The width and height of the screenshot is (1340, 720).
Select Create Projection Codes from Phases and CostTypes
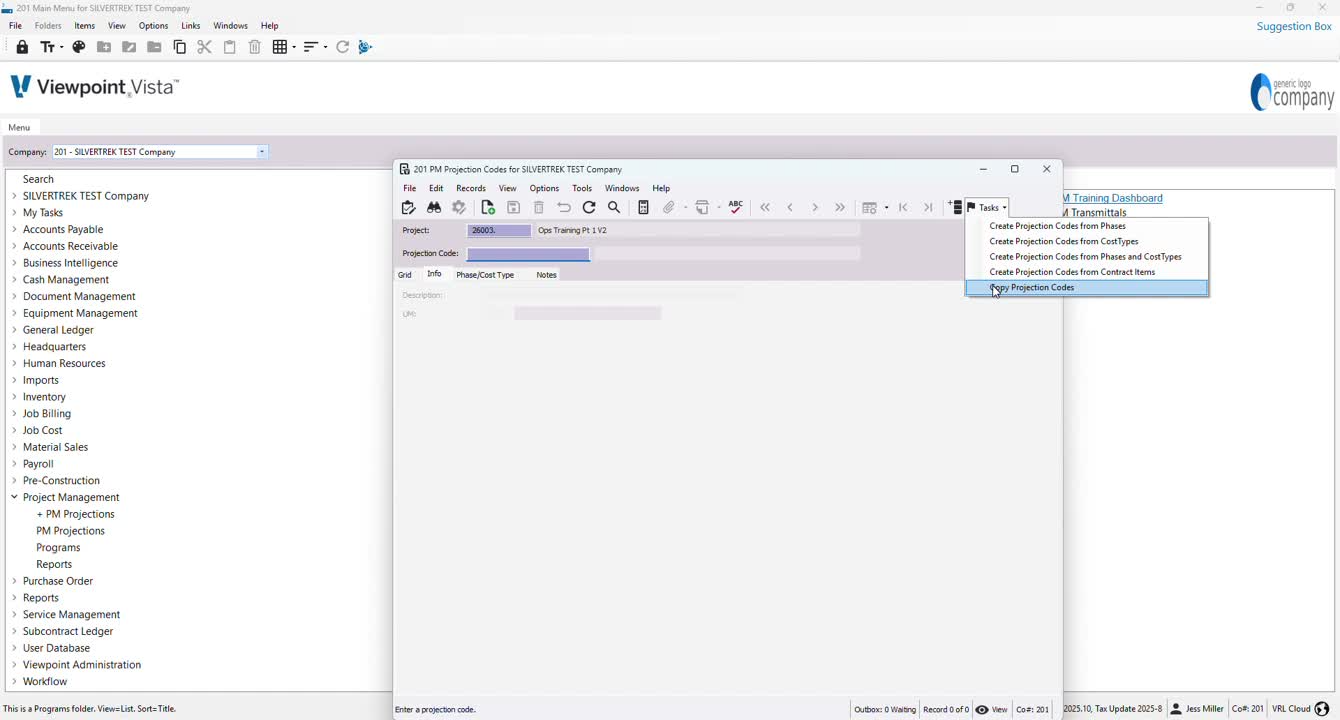(1087, 257)
